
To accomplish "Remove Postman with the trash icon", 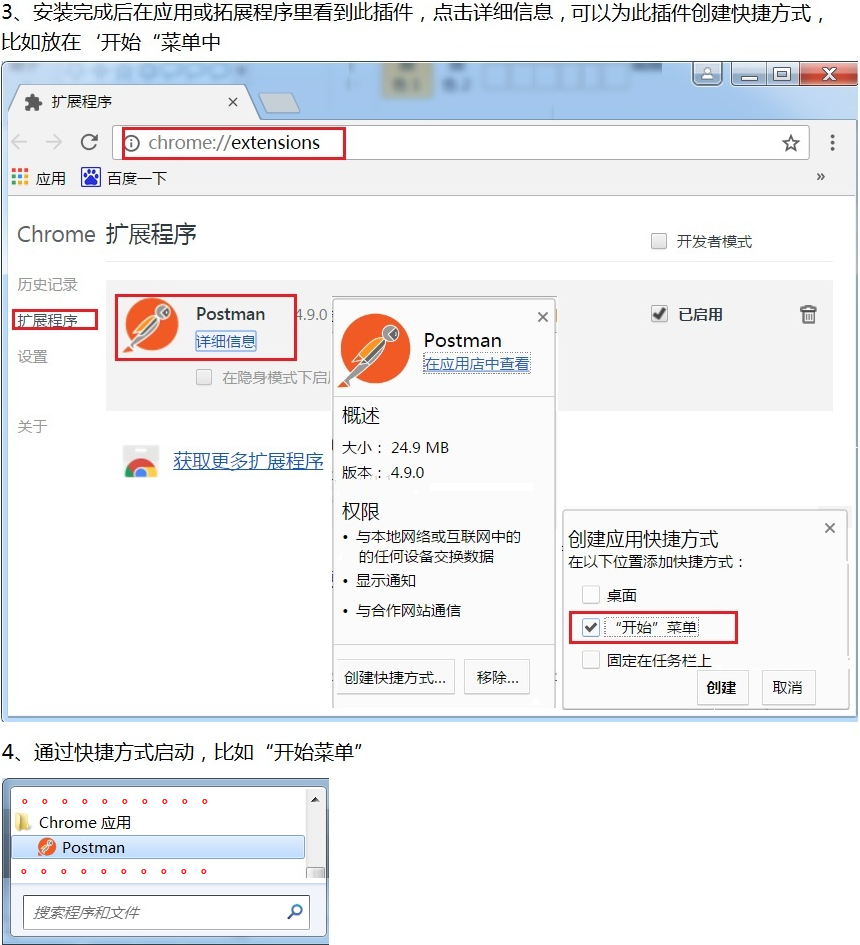I will click(x=808, y=314).
